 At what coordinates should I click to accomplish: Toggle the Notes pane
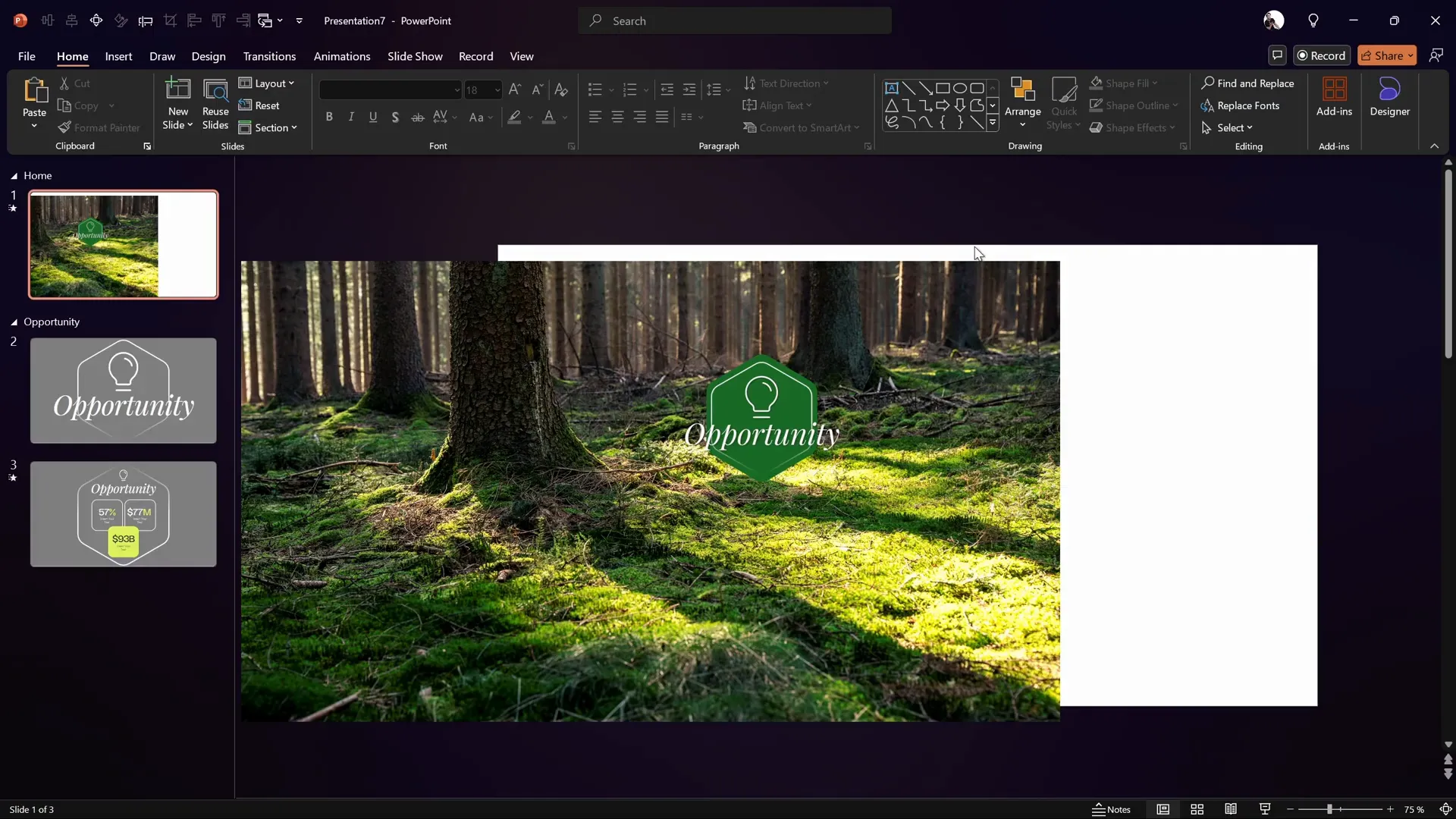(1111, 809)
